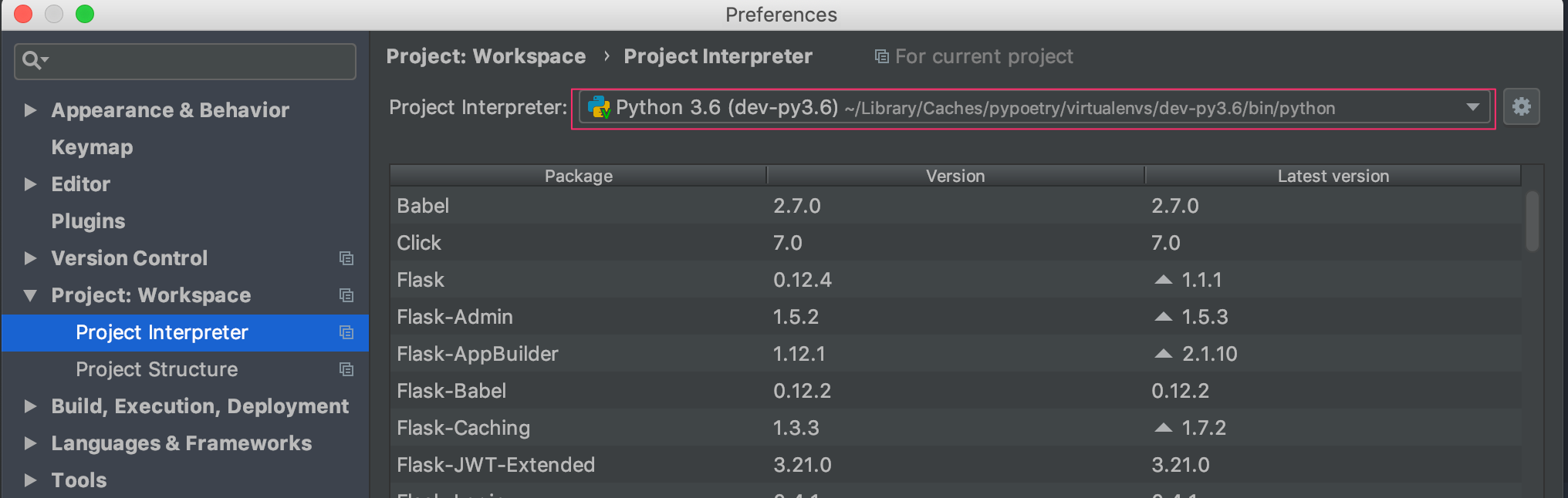Image resolution: width=1568 pixels, height=498 pixels.
Task: Select Project Interpreter in the sidebar
Action: (185, 332)
